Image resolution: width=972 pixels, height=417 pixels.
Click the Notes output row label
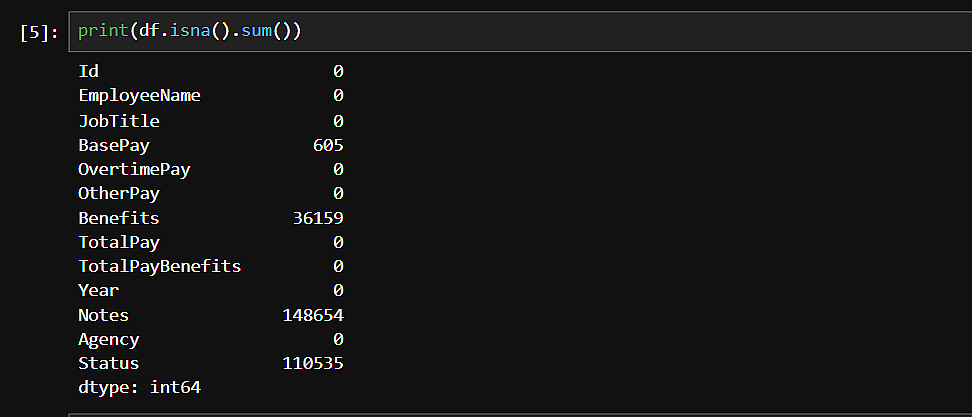(x=103, y=315)
